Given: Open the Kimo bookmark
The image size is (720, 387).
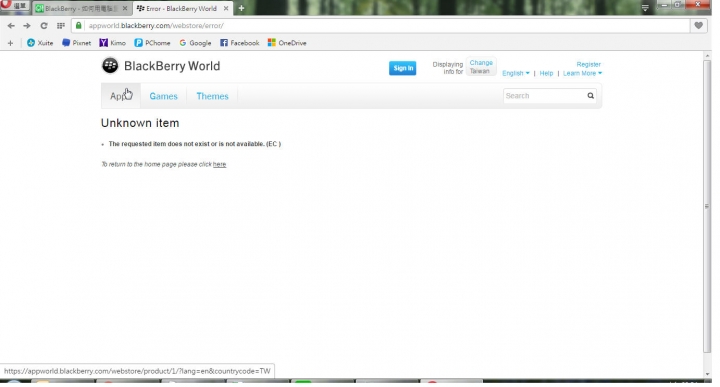Looking at the screenshot, I should tap(112, 43).
